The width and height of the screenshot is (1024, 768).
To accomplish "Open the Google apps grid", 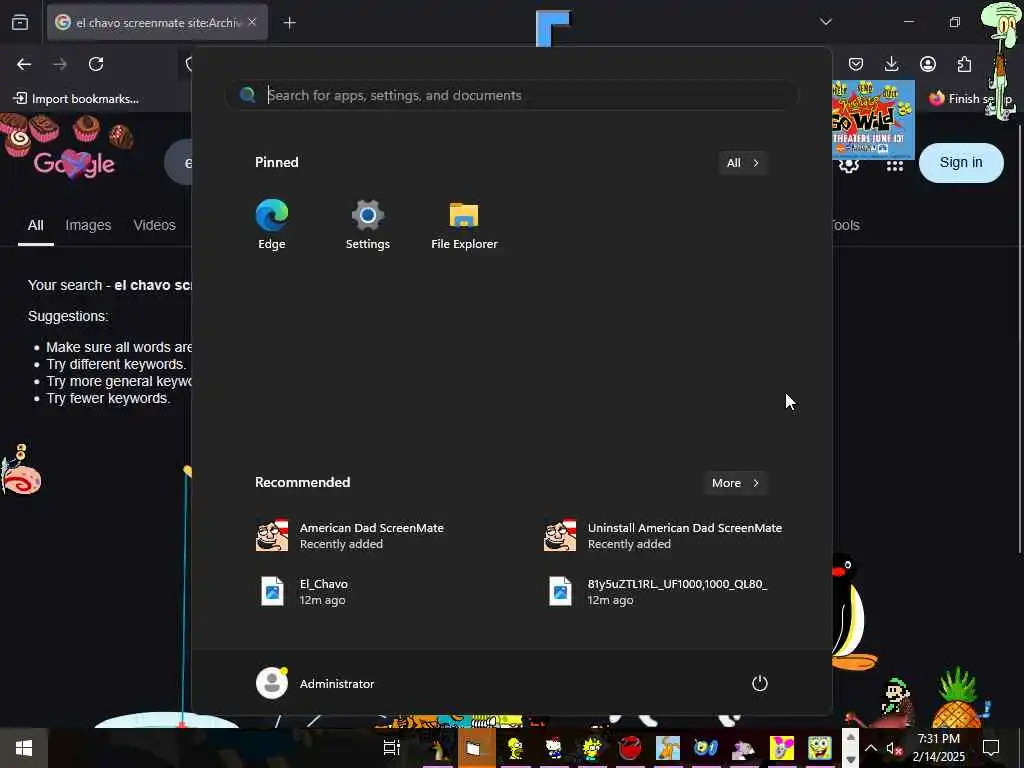I will coord(895,166).
